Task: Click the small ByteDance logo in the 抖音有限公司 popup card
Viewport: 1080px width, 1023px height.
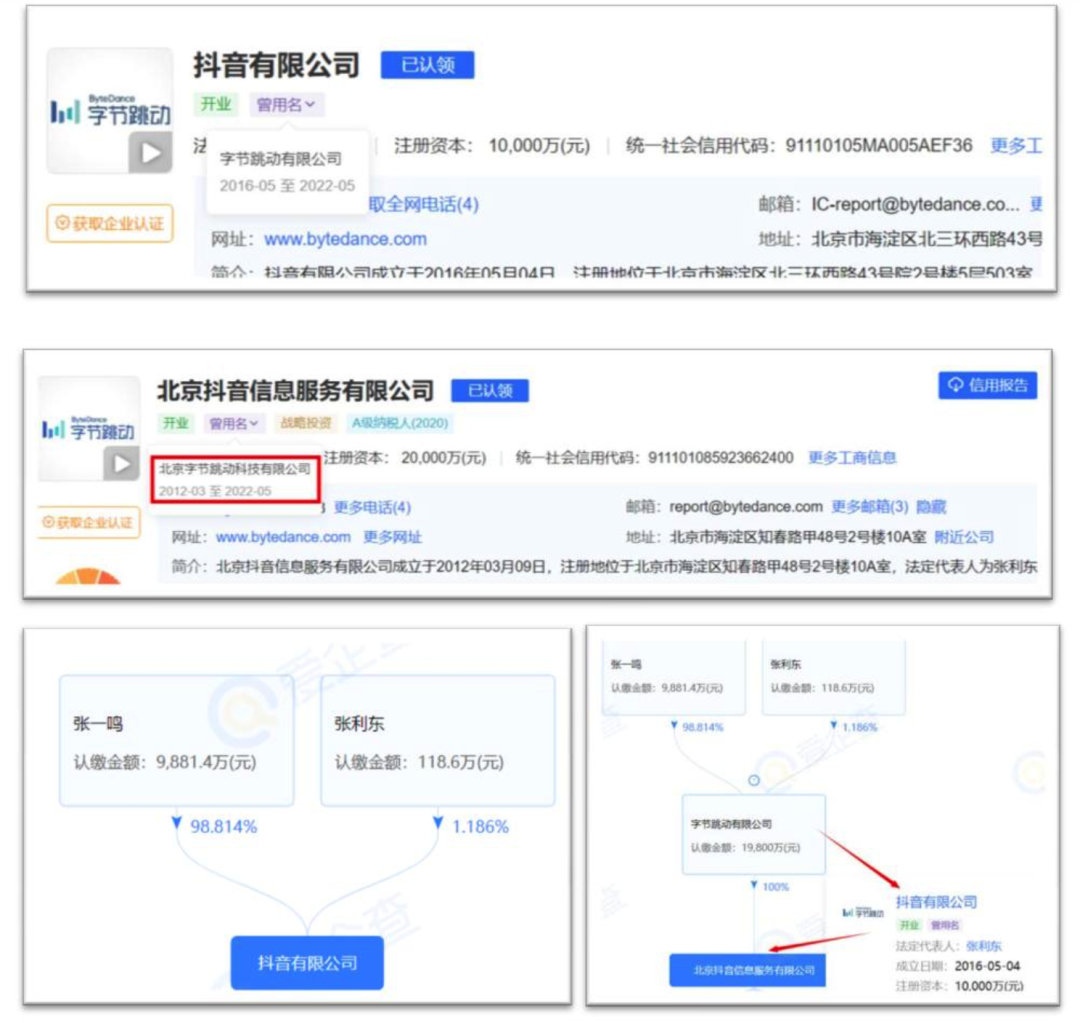Action: coord(863,913)
